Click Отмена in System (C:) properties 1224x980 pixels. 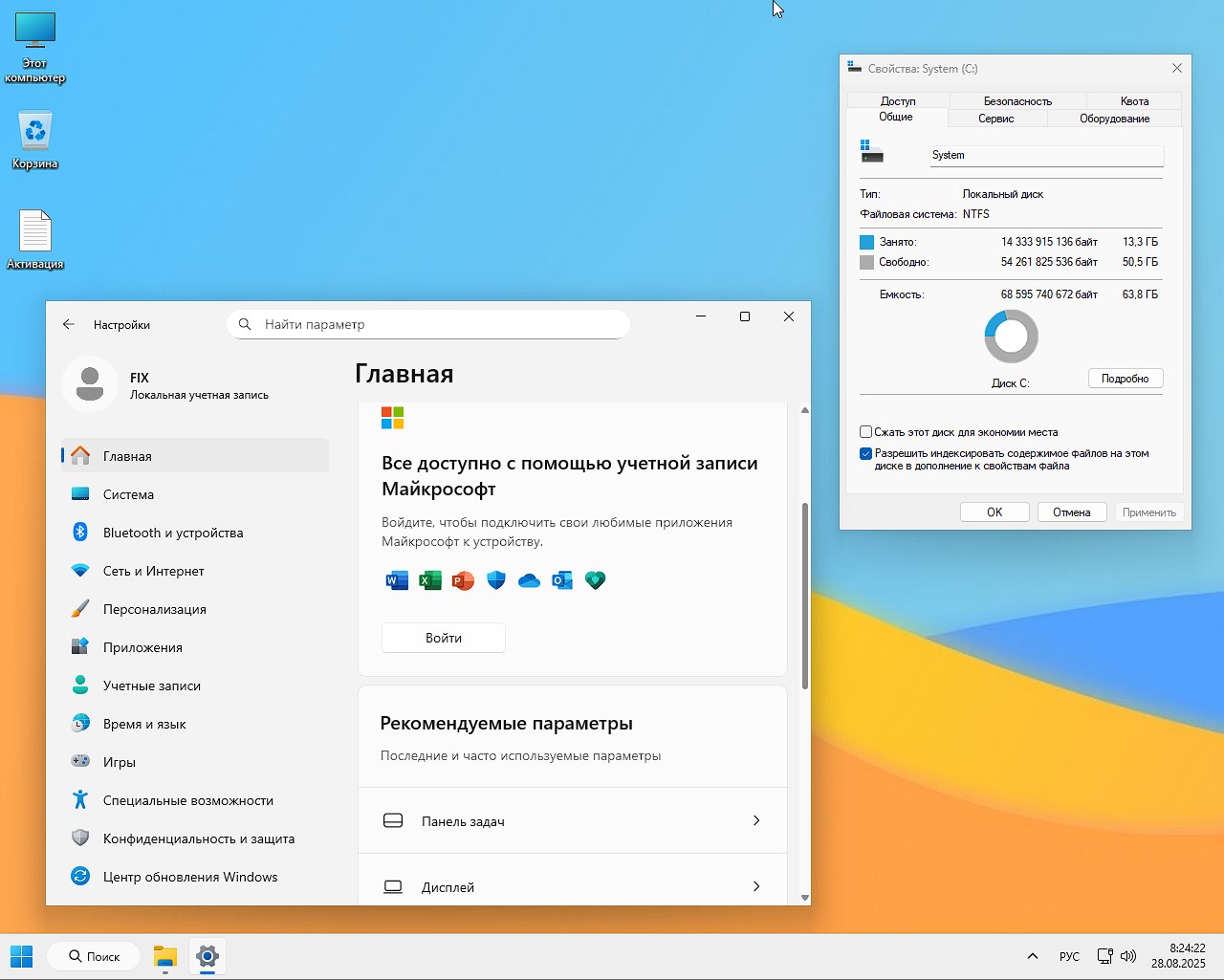click(1072, 512)
